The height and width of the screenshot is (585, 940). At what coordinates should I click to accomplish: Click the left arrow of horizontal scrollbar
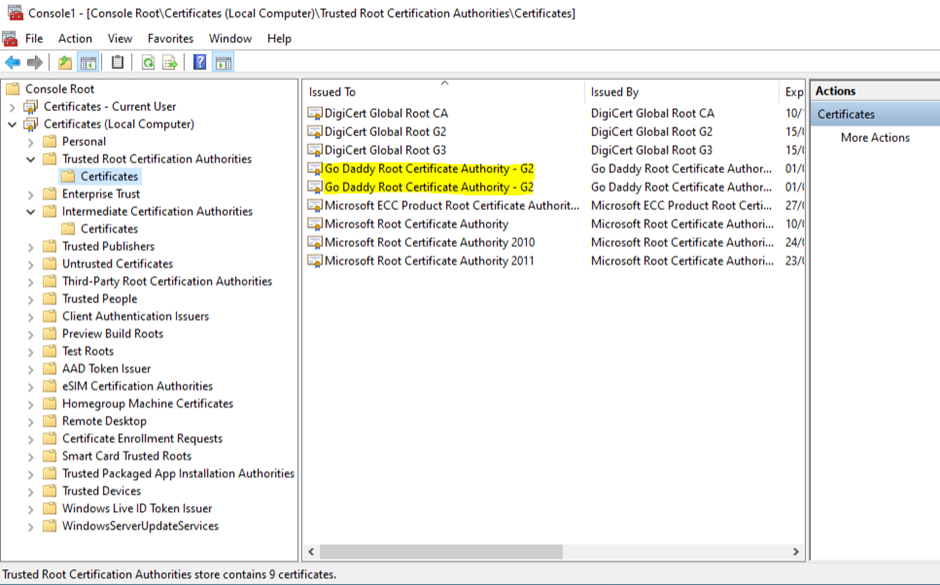(x=311, y=551)
